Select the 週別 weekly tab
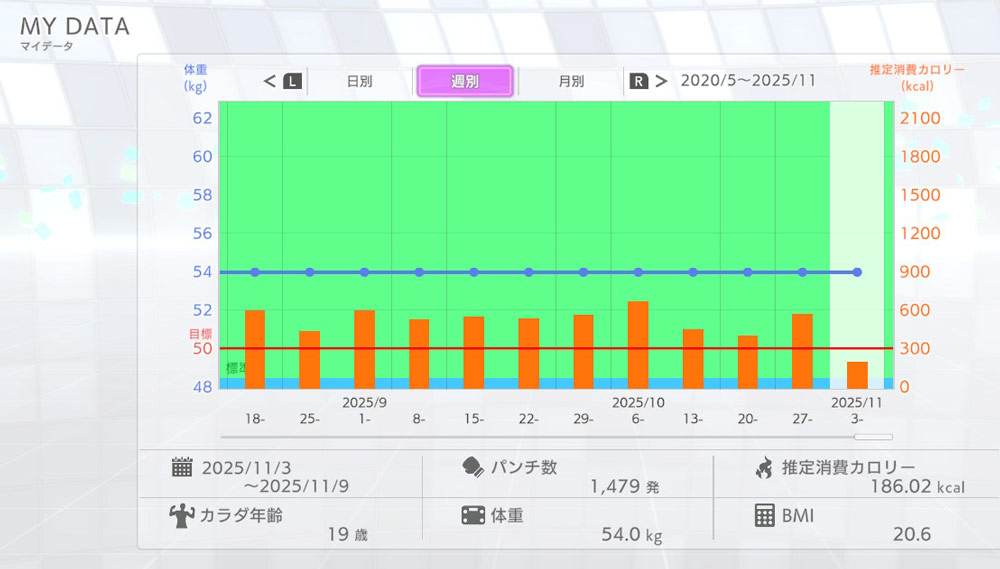Screen dimensions: 1000x569 click(465, 82)
